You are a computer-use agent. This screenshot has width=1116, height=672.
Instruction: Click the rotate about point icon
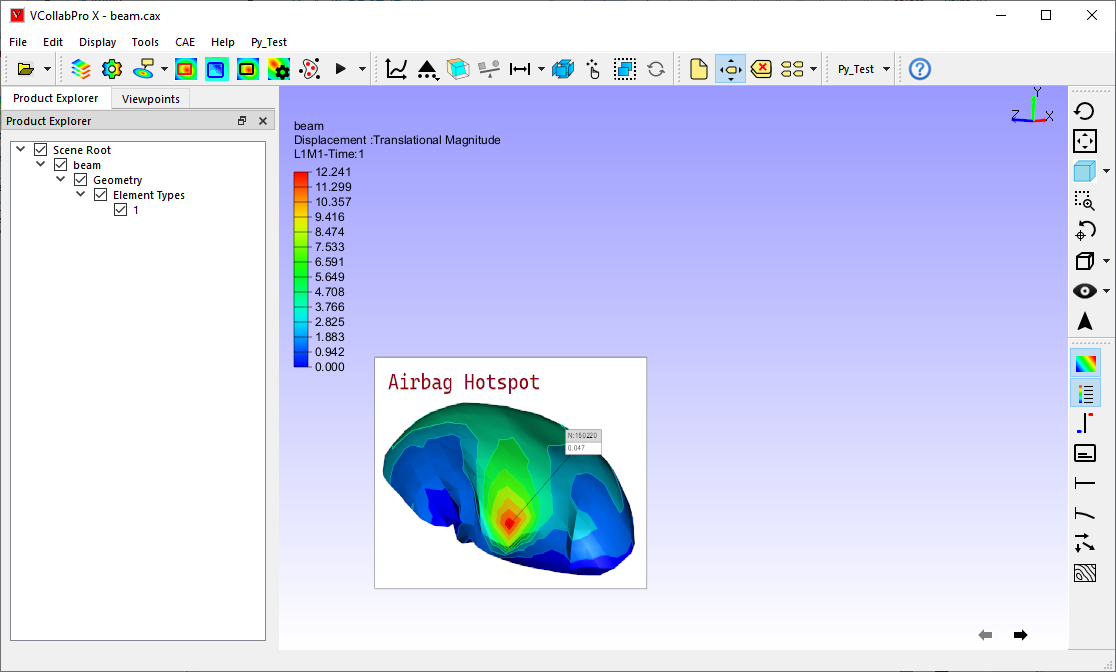click(1085, 231)
